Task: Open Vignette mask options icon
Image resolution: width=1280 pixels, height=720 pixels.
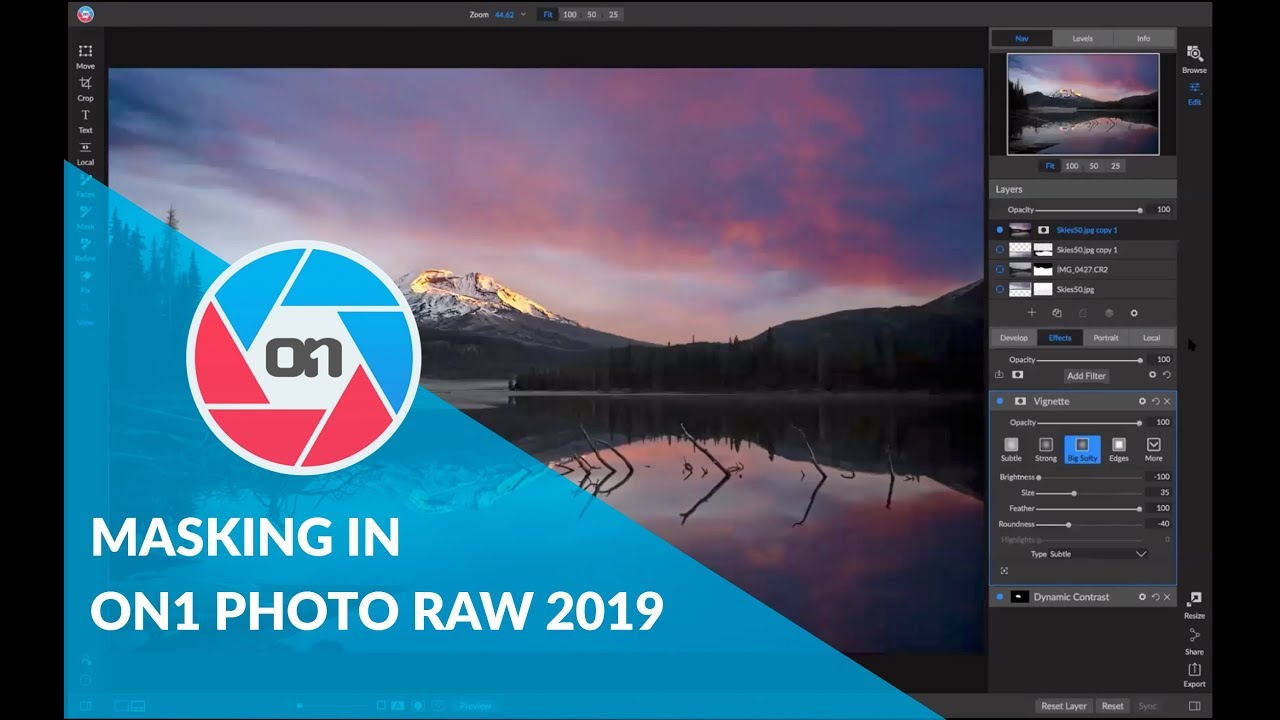Action: pyautogui.click(x=1020, y=401)
